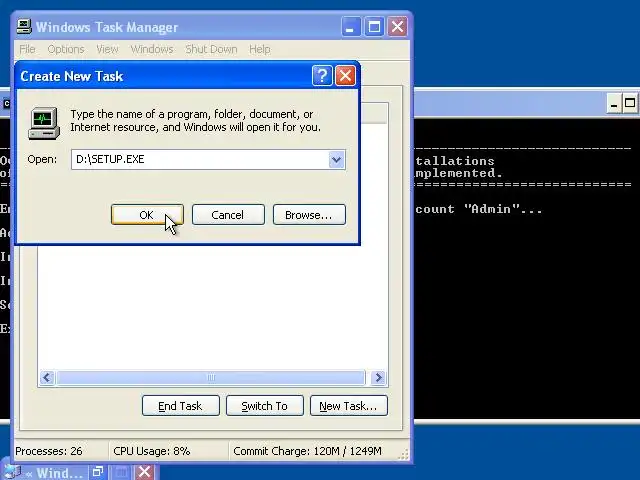This screenshot has height=480, width=640.
Task: Click the left scroll arrow of task list
Action: (x=47, y=378)
